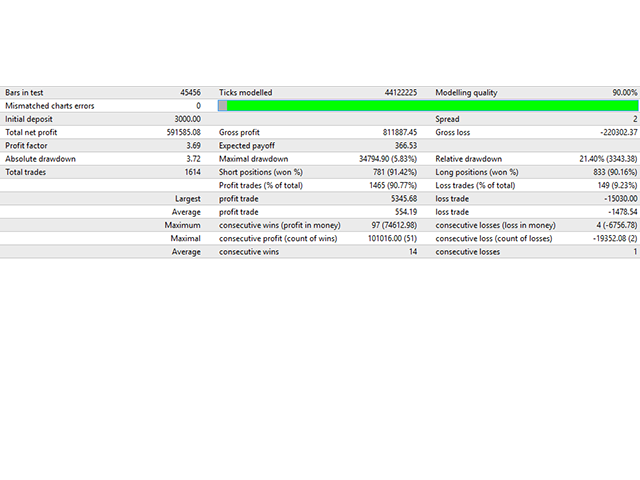Click the average profit trade value 554.19
This screenshot has width=640, height=480.
(406, 212)
